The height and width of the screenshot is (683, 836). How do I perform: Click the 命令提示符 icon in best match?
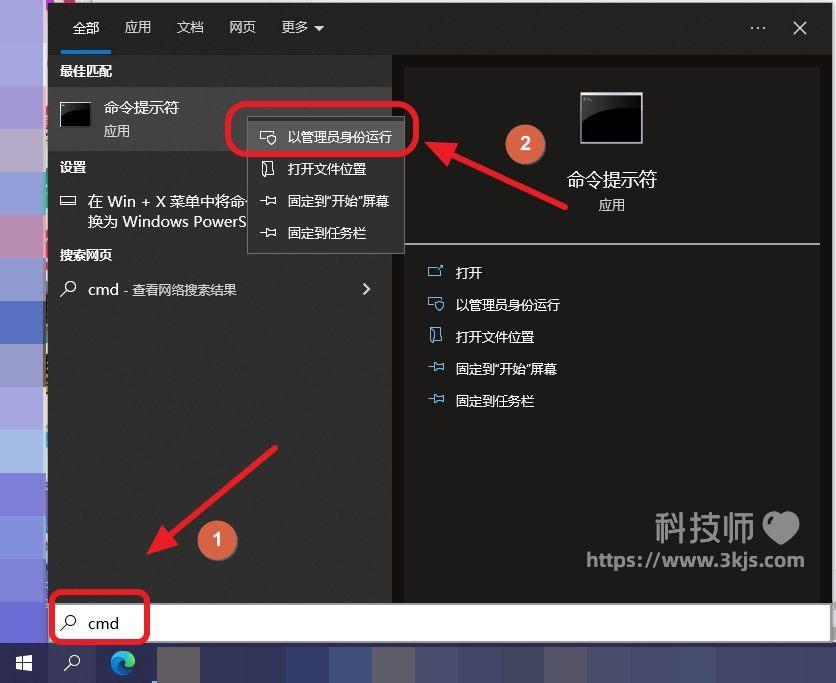(x=75, y=115)
